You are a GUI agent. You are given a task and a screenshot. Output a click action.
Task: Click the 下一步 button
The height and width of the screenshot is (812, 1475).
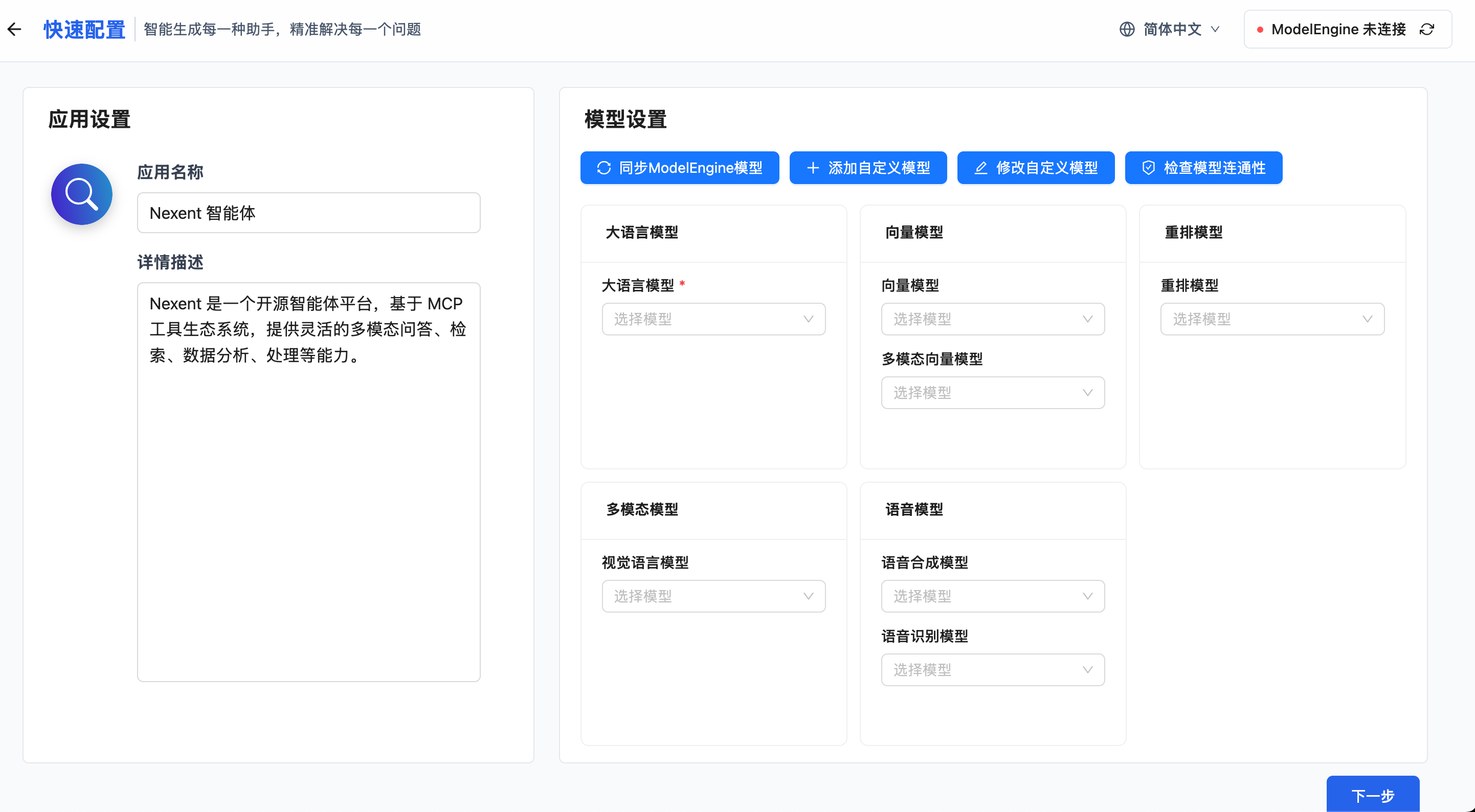(x=1372, y=795)
